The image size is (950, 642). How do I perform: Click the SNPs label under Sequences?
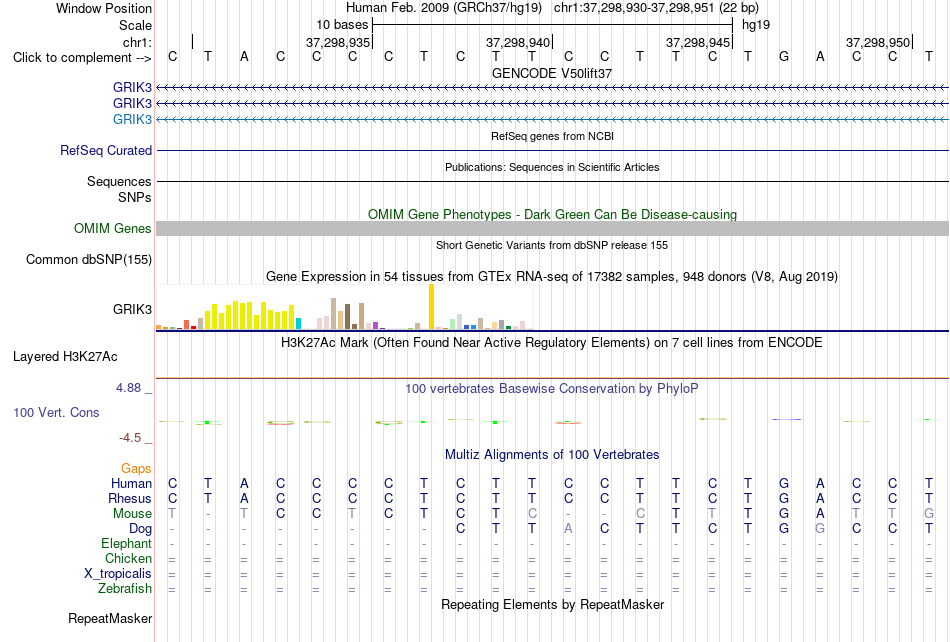tap(135, 197)
